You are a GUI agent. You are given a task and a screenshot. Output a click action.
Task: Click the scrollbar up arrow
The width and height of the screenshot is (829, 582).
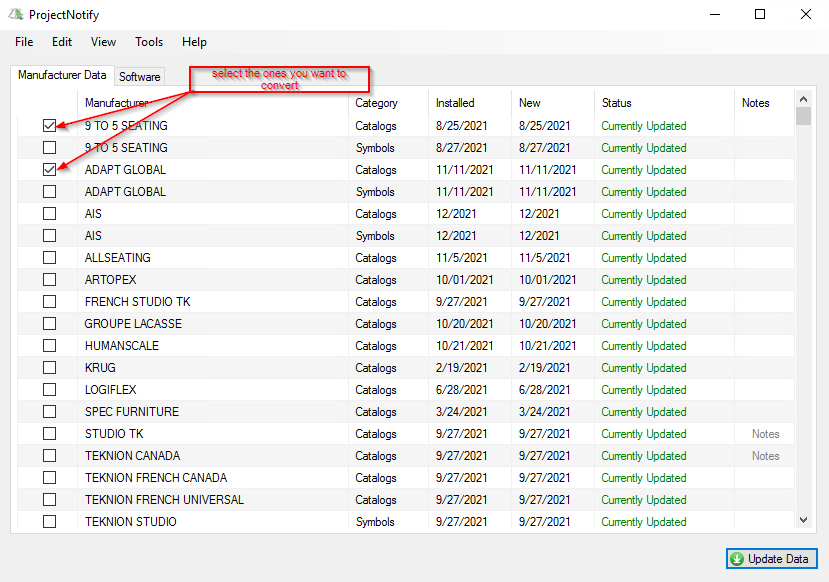(803, 99)
